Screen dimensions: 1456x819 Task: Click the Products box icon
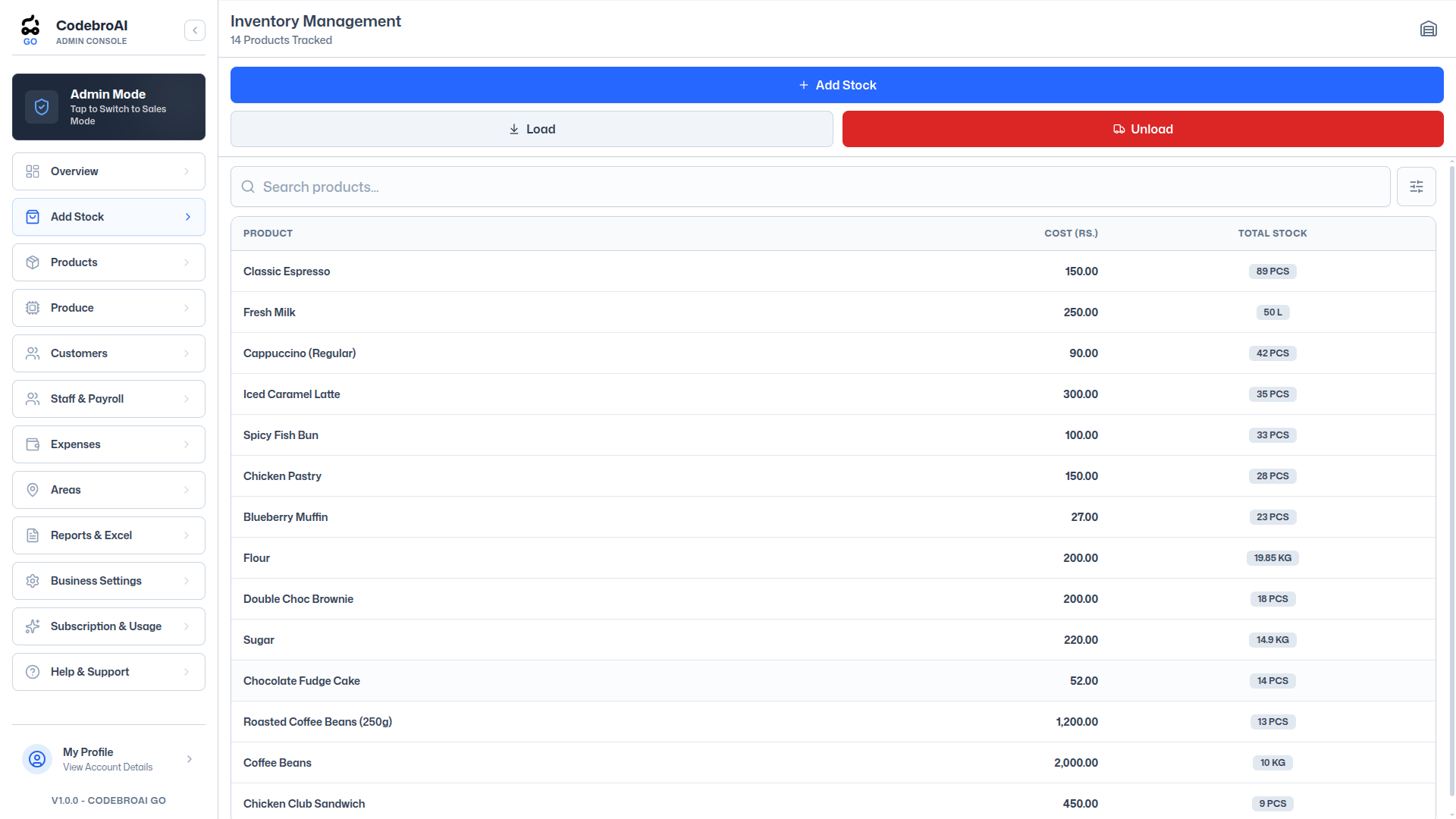click(x=33, y=262)
